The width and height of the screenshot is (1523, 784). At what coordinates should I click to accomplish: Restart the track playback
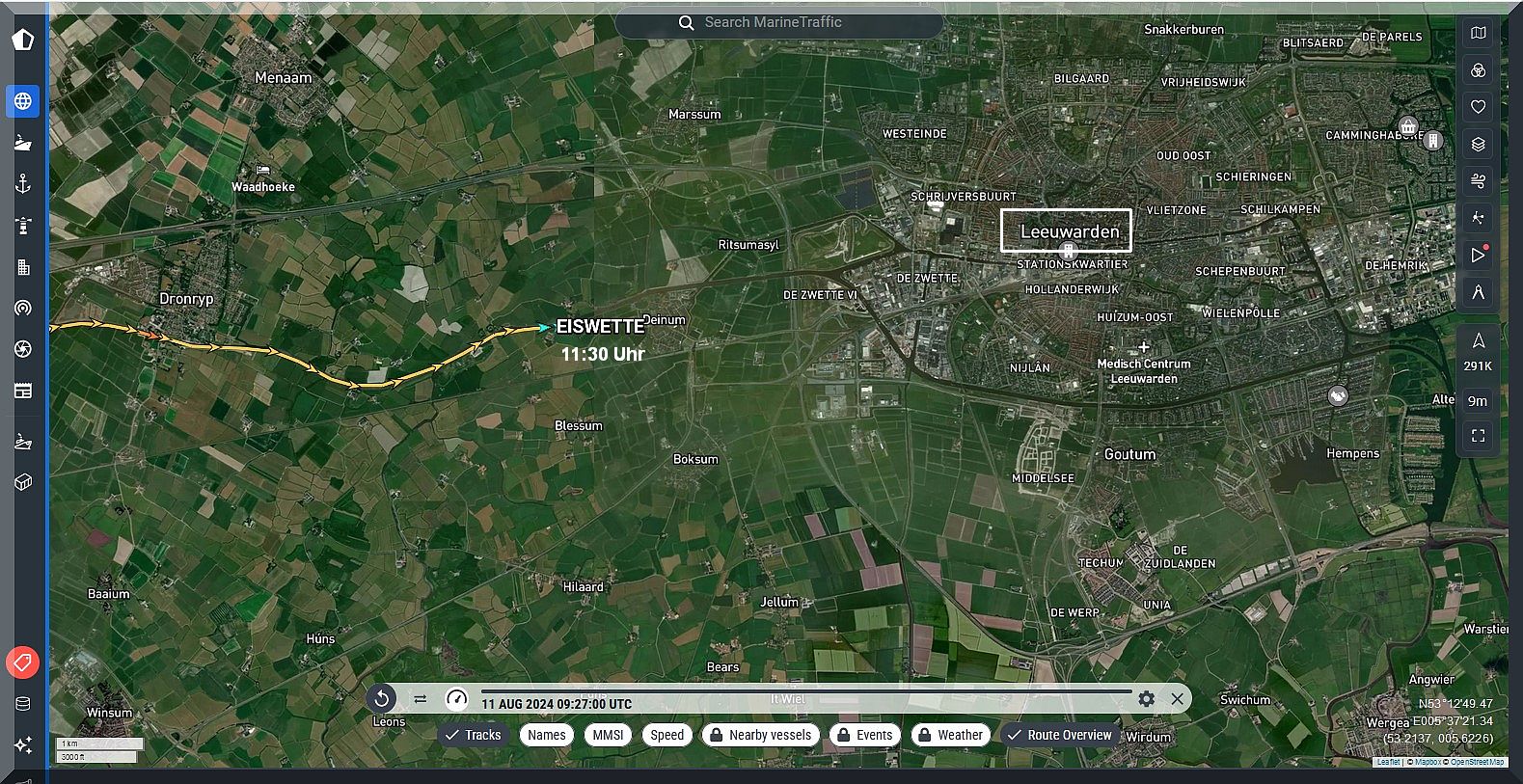382,699
